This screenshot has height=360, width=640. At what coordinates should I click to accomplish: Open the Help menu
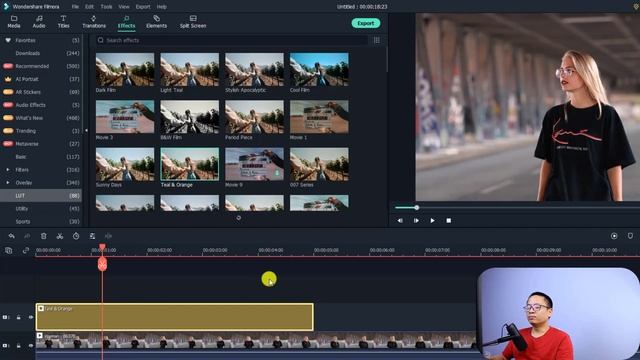(162, 7)
